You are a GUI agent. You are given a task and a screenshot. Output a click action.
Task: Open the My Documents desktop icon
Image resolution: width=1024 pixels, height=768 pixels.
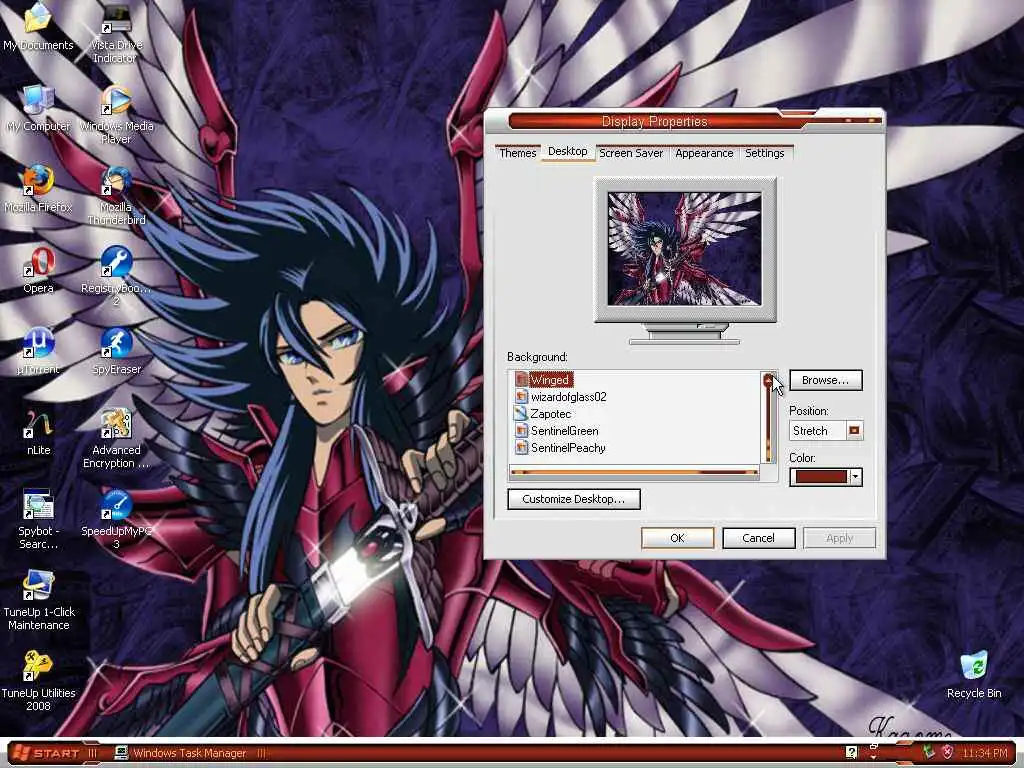(x=38, y=26)
